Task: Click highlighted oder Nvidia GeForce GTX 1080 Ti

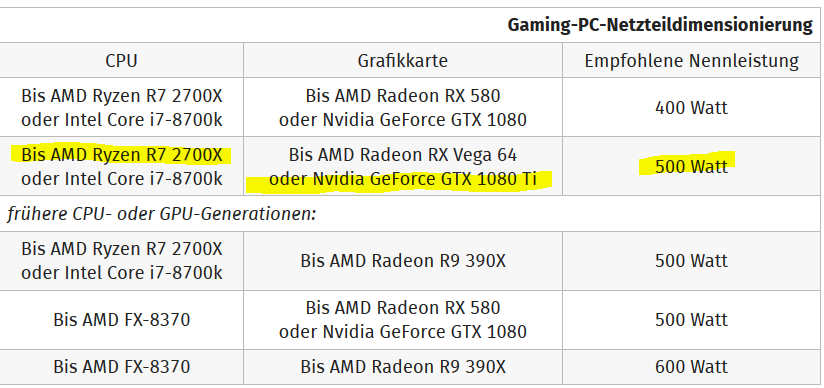Action: (403, 179)
